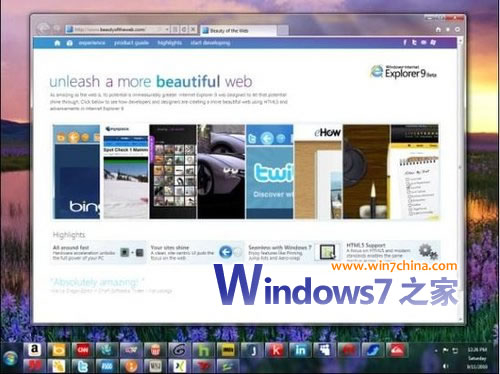
Task: Launch the IMDb pinned site in taskbar
Action: pos(228,350)
